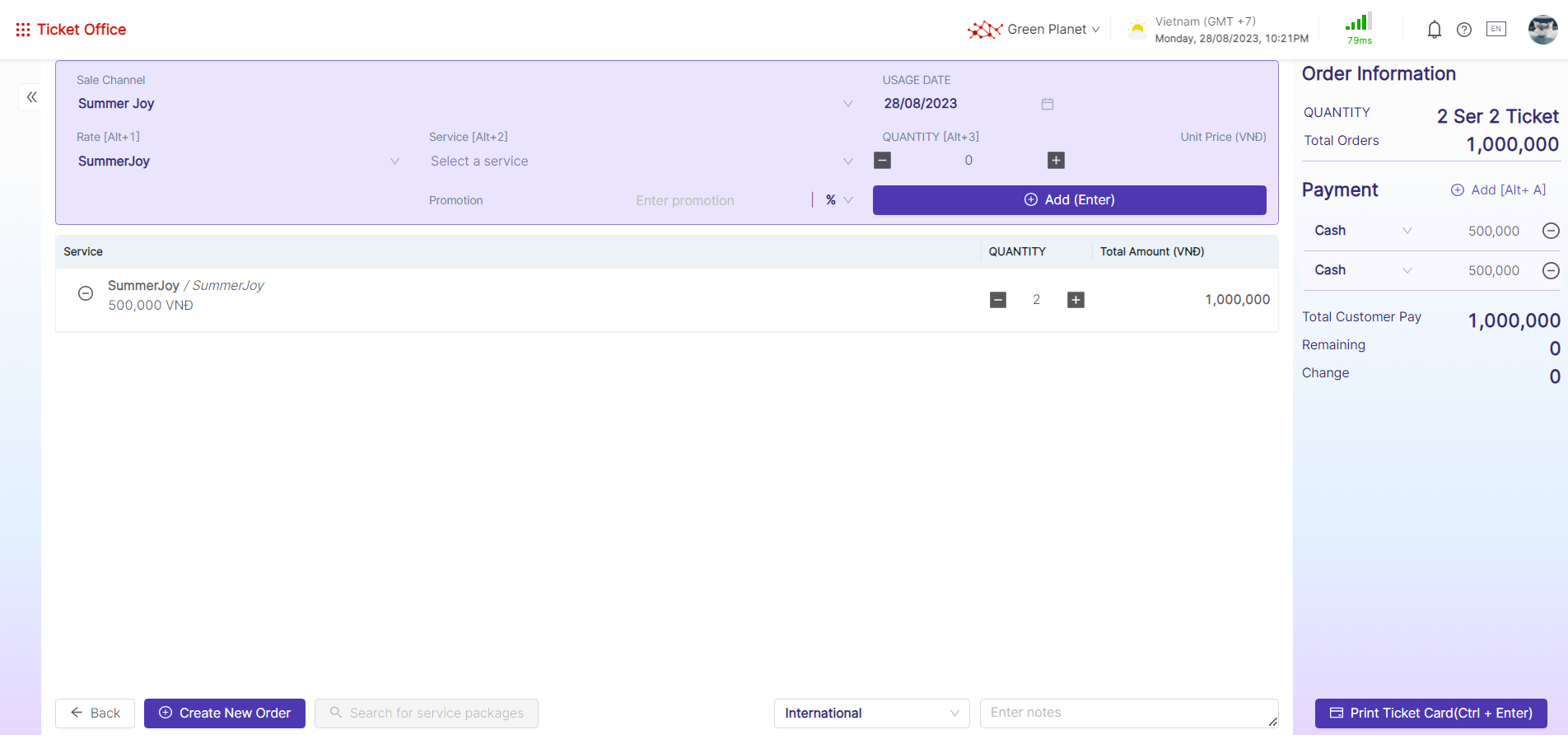Click the Add (Enter) button
The image size is (1568, 739).
pyautogui.click(x=1070, y=200)
